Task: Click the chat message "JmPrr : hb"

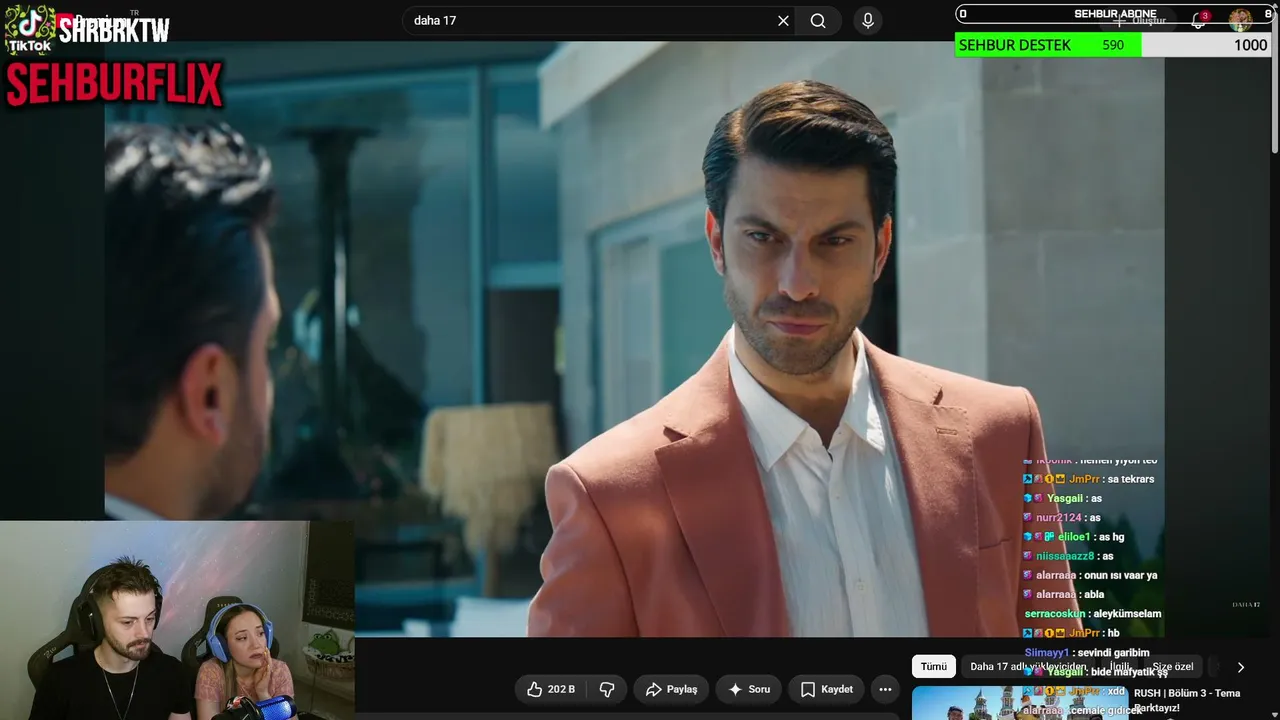Action: tap(1071, 633)
